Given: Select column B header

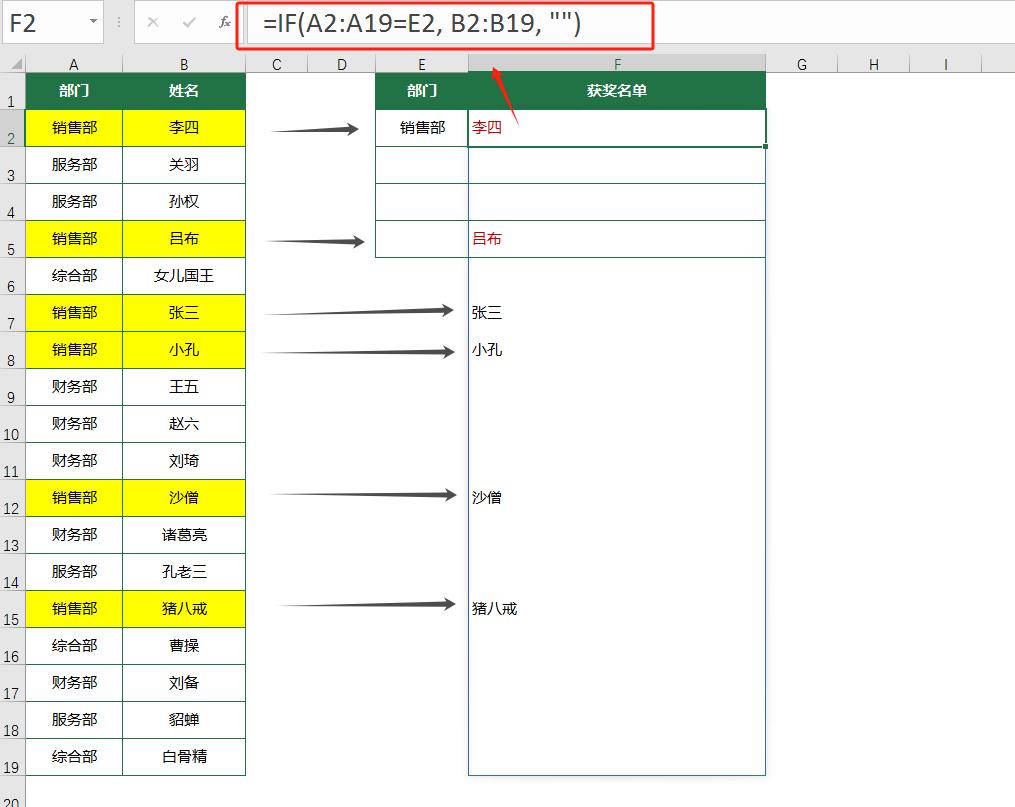Looking at the screenshot, I should [184, 64].
